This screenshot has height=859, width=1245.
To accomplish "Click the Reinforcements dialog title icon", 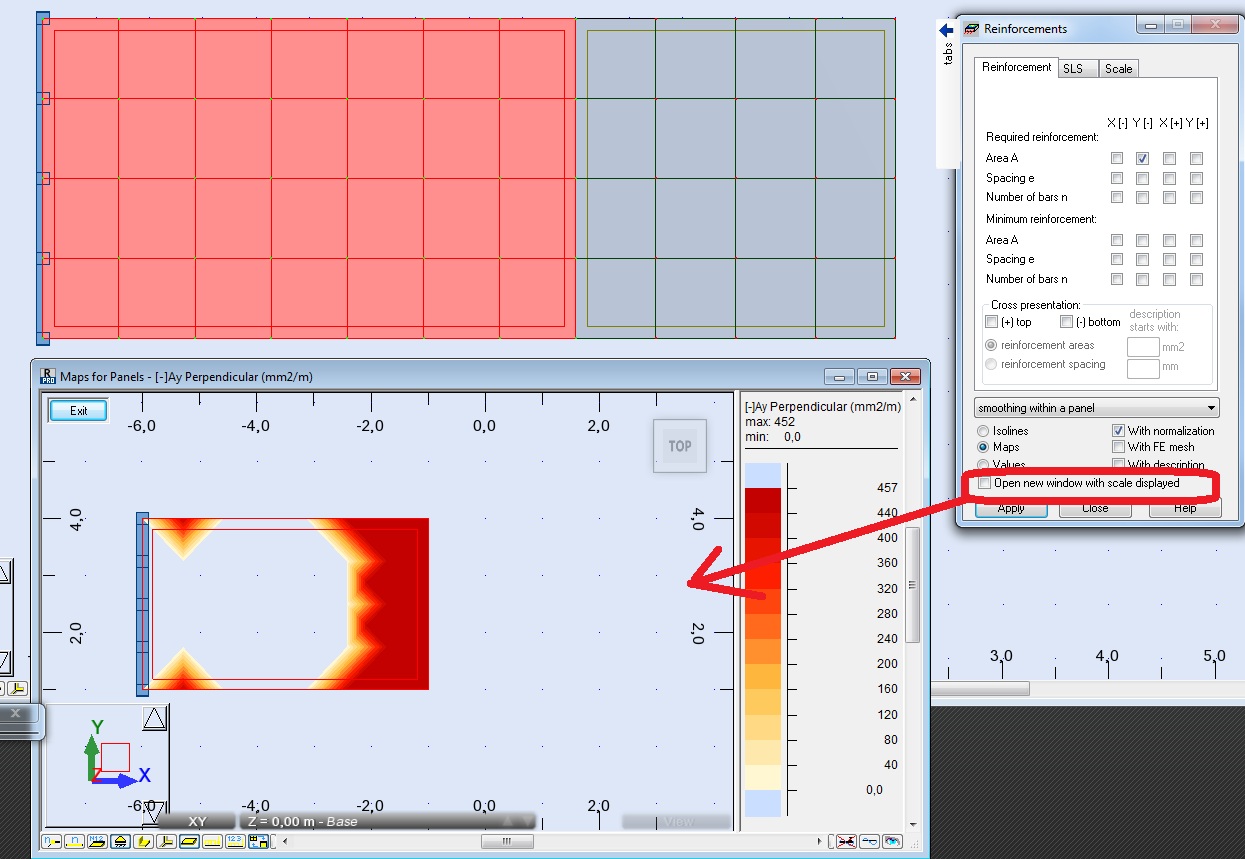I will (x=972, y=29).
